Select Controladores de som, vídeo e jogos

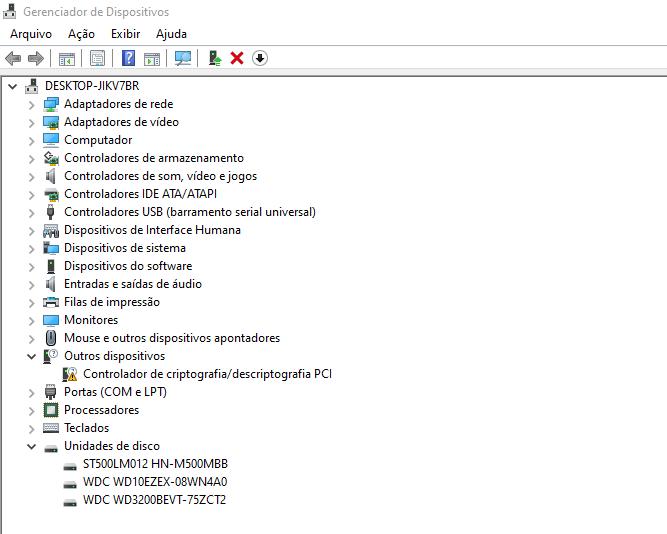coord(160,176)
